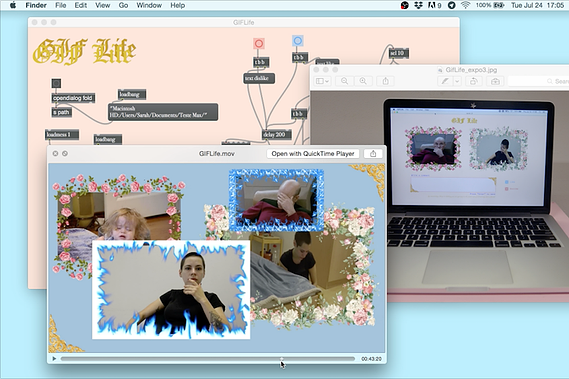
Task: Click the blue-flame framed woman video
Action: 171,290
